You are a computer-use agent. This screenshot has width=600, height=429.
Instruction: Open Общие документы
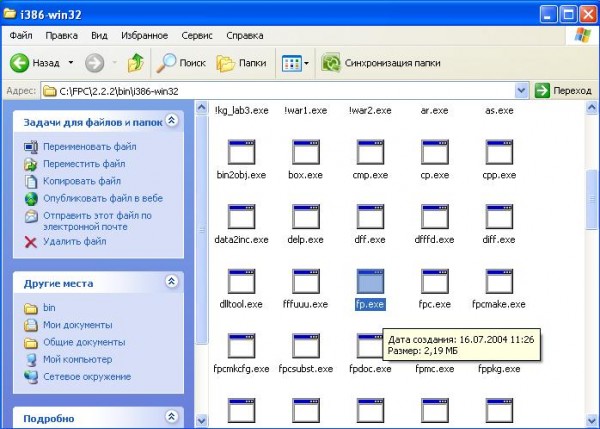click(84, 342)
